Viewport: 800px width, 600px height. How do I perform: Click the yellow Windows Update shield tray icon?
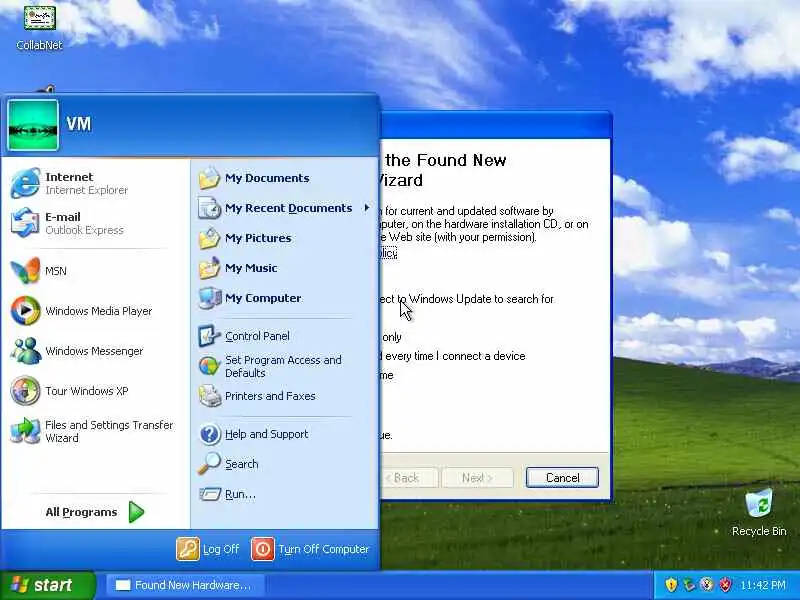[671, 585]
